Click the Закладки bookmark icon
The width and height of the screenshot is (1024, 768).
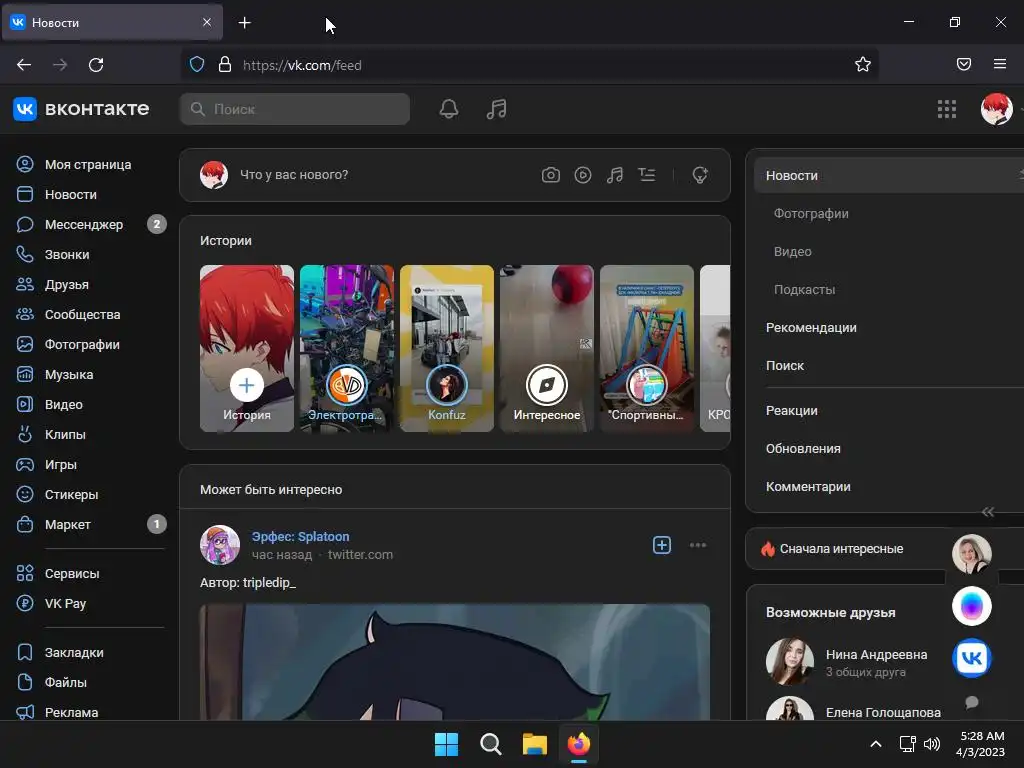tap(25, 652)
